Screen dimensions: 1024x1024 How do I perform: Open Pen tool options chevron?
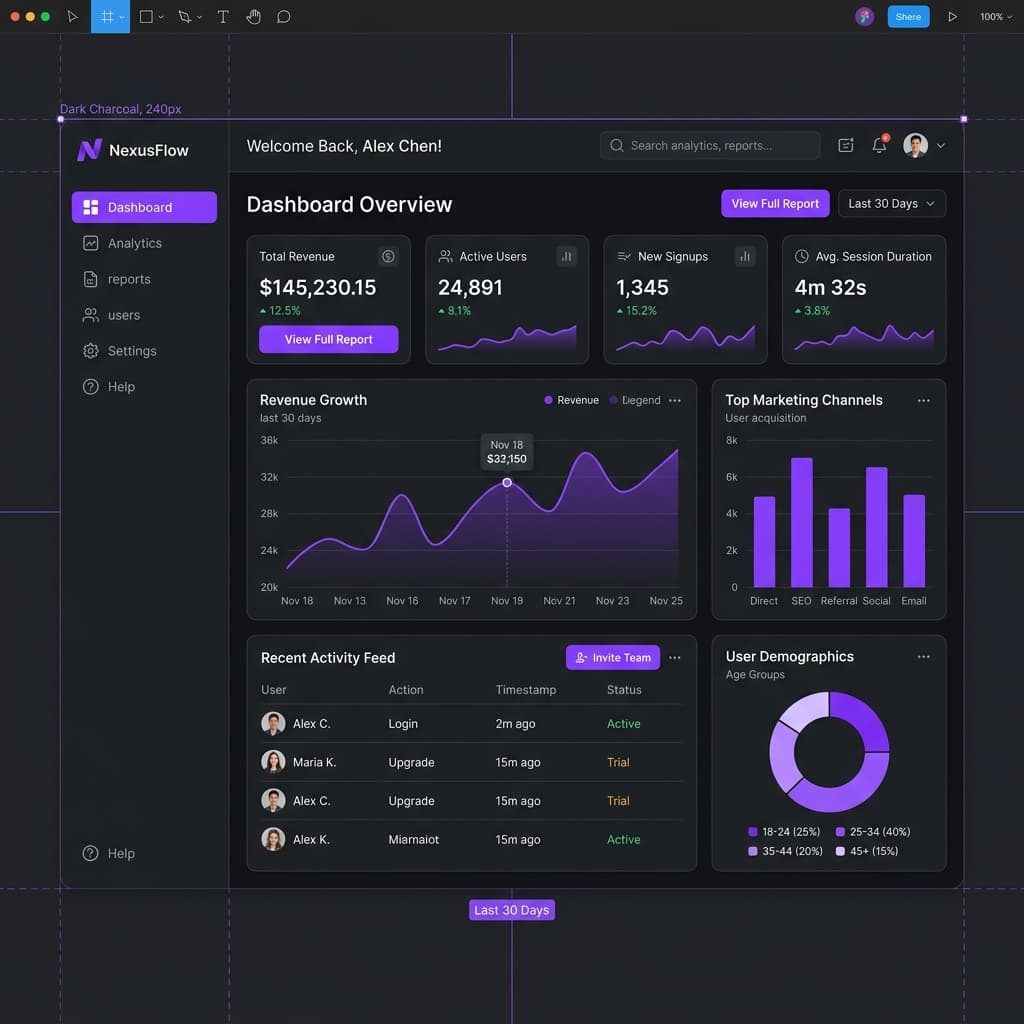point(199,17)
